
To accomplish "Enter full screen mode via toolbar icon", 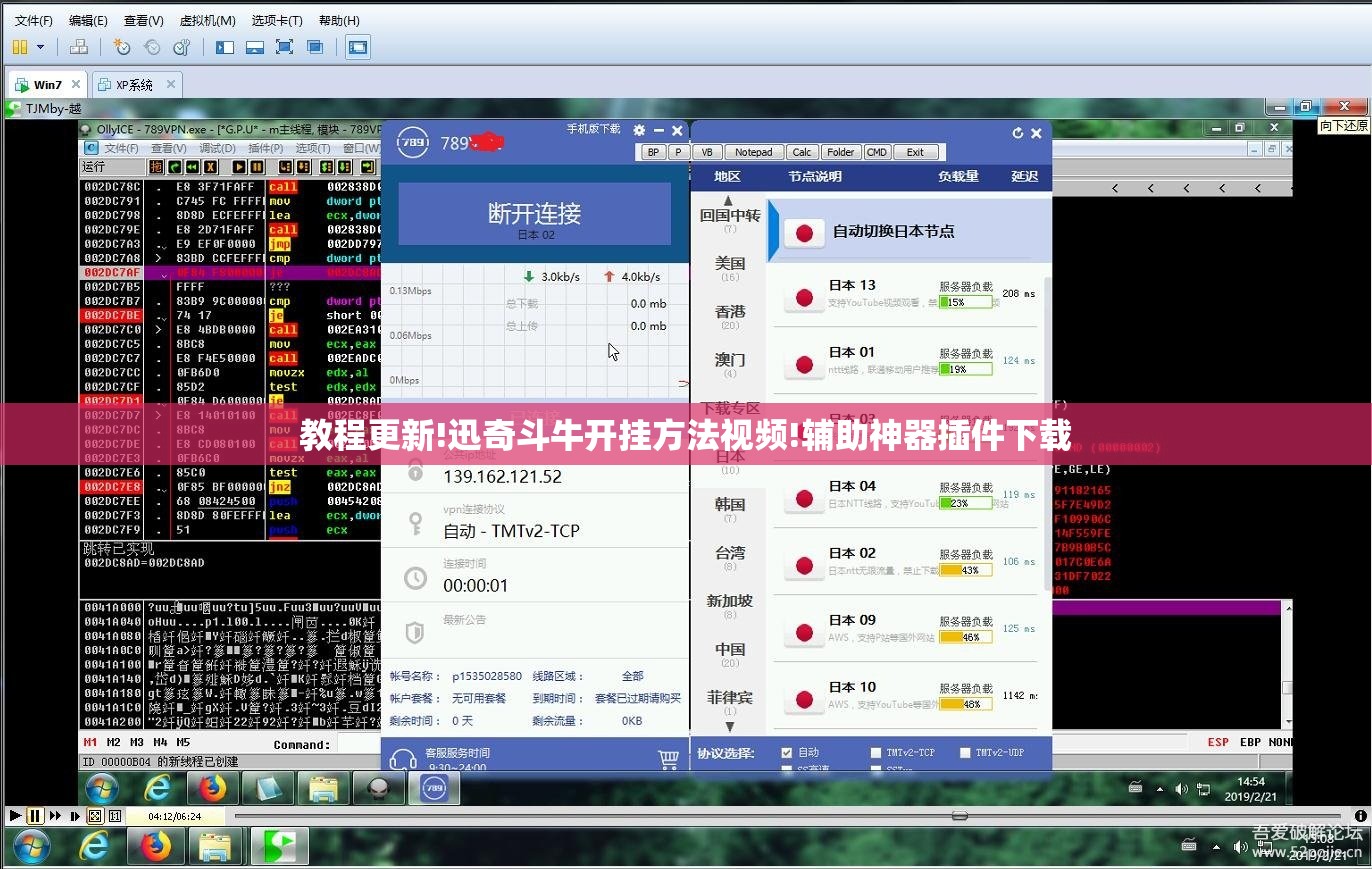I will click(285, 46).
